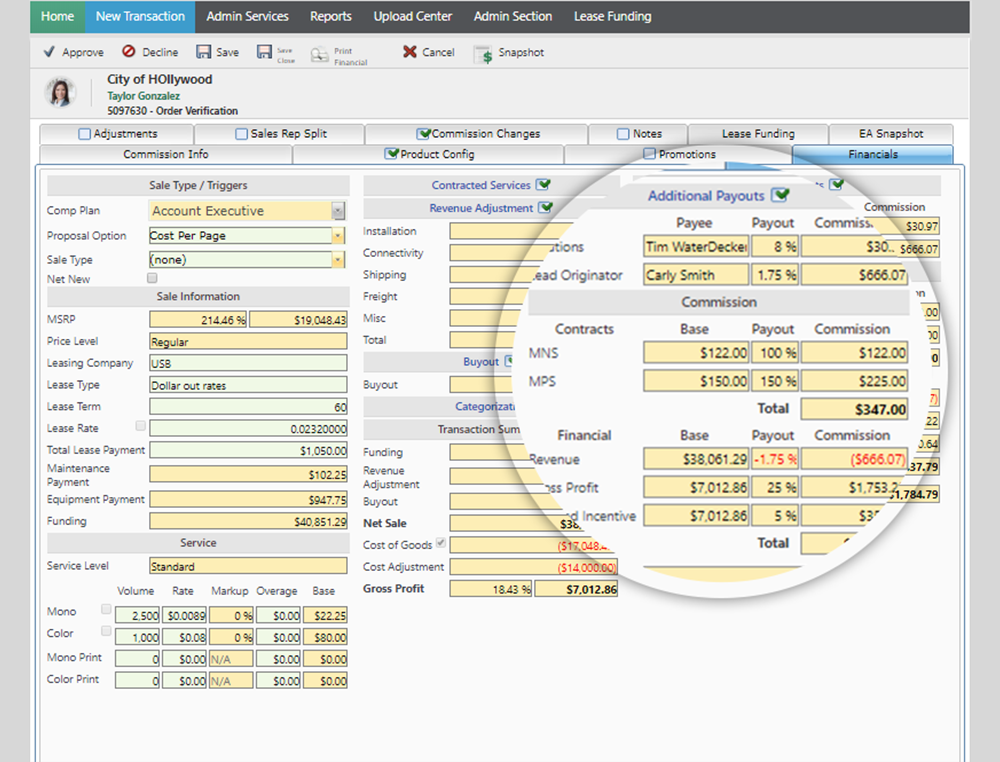Click the Save floppy disk icon
This screenshot has height=762, width=1000.
click(203, 52)
